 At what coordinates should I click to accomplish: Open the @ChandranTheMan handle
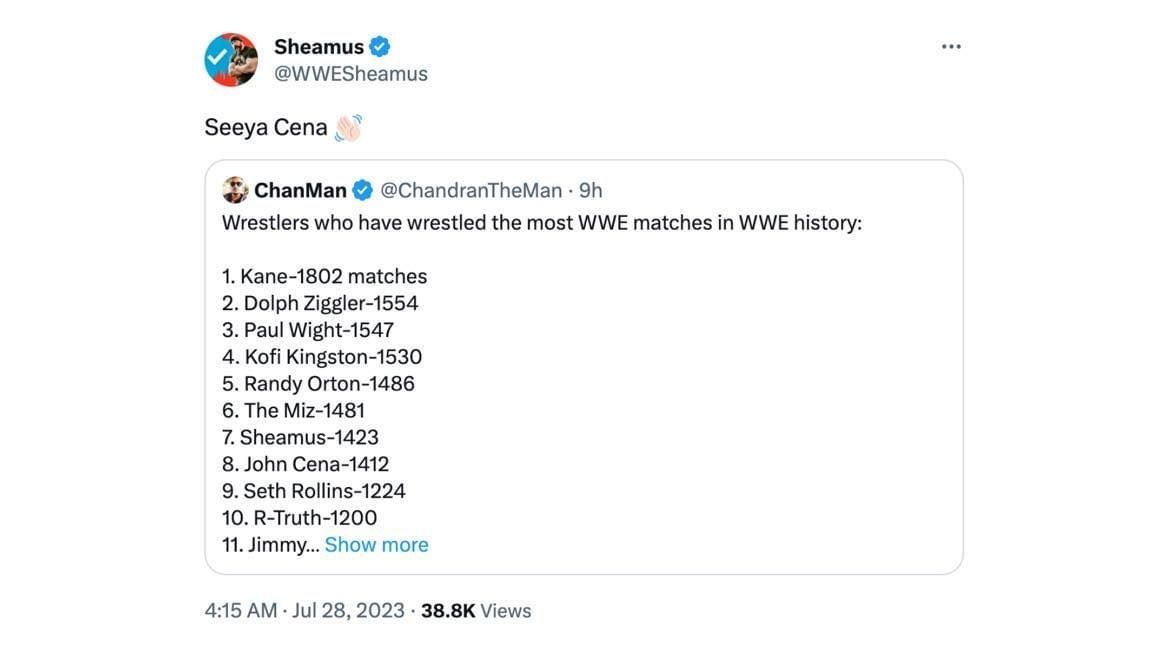[x=471, y=190]
